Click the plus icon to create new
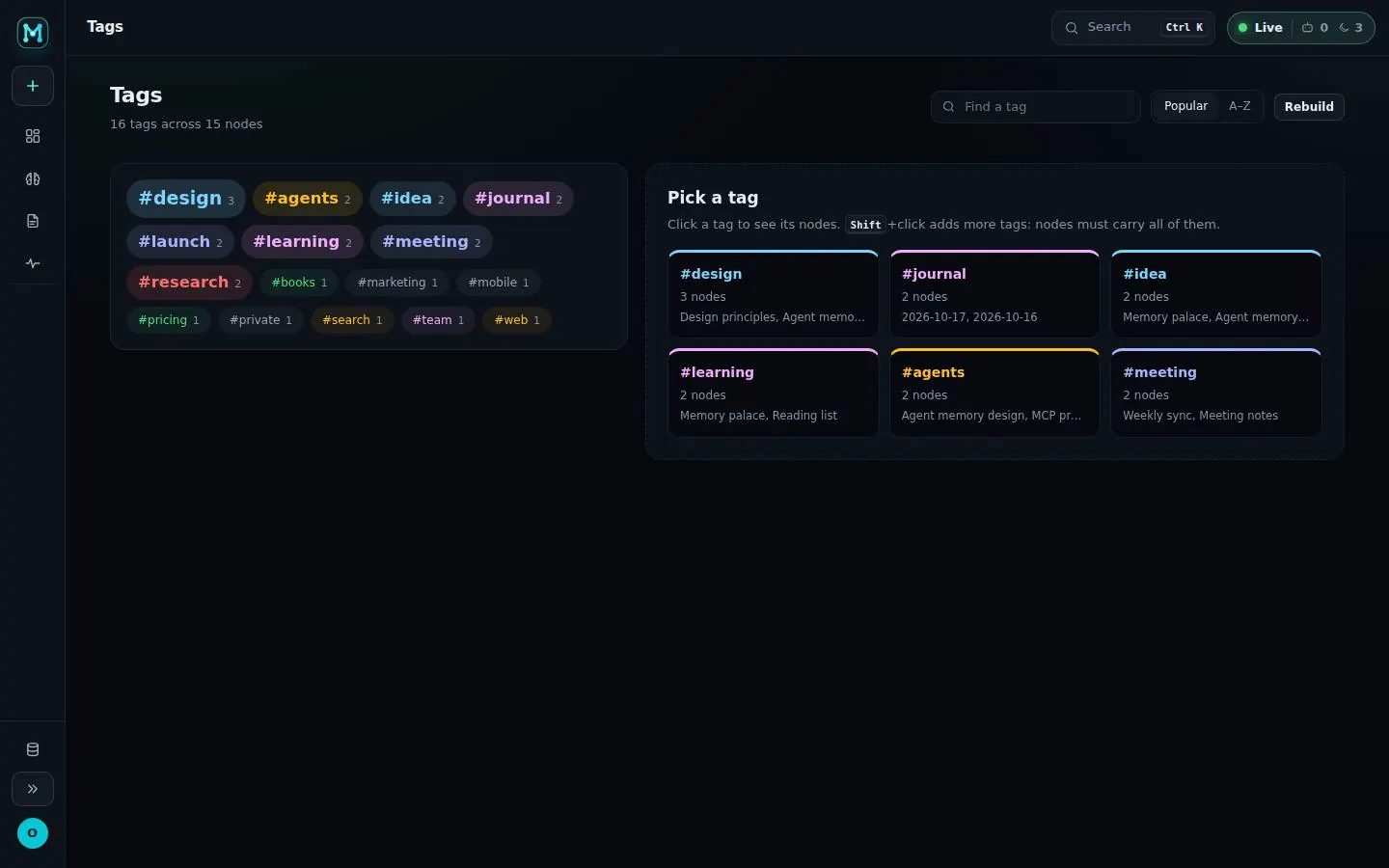 point(33,86)
